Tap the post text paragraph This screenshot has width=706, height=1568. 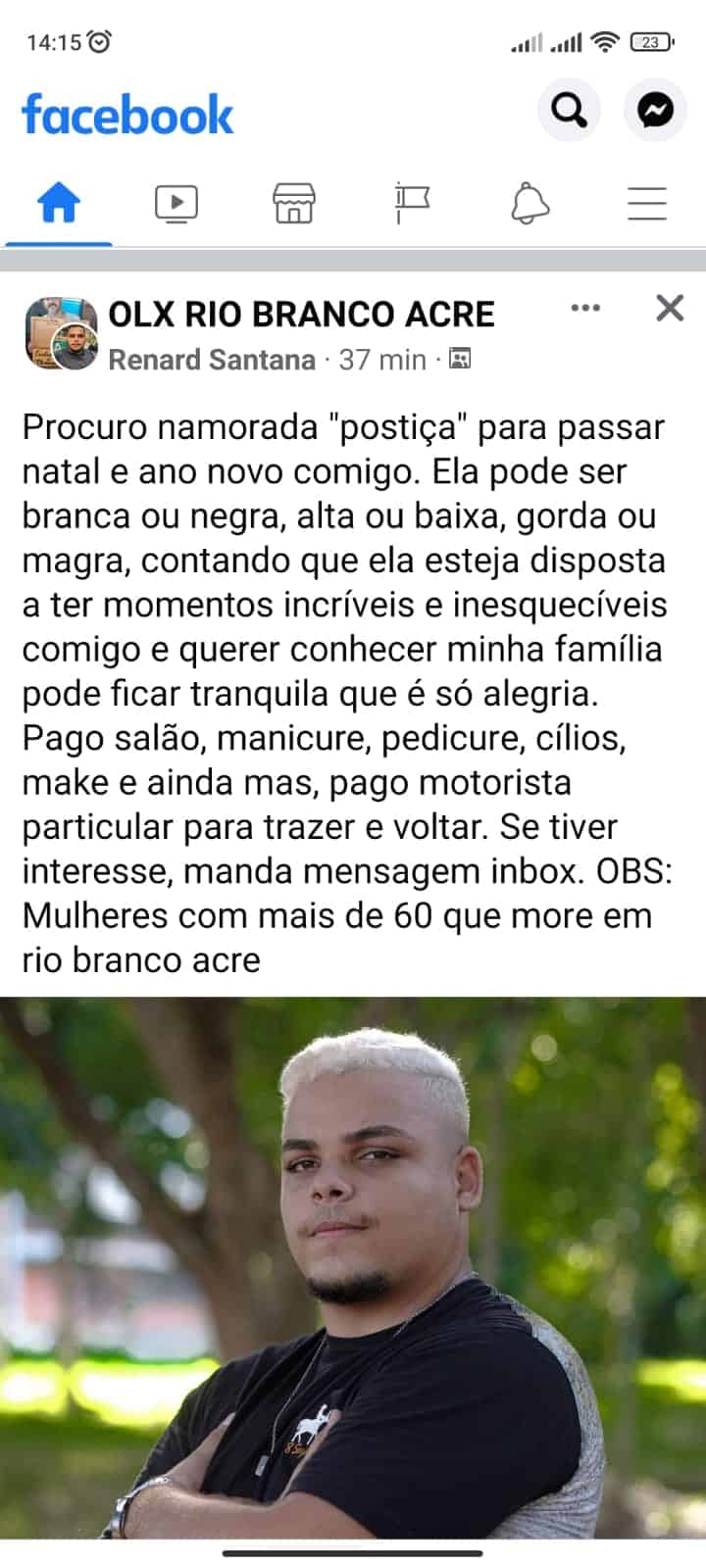347,694
